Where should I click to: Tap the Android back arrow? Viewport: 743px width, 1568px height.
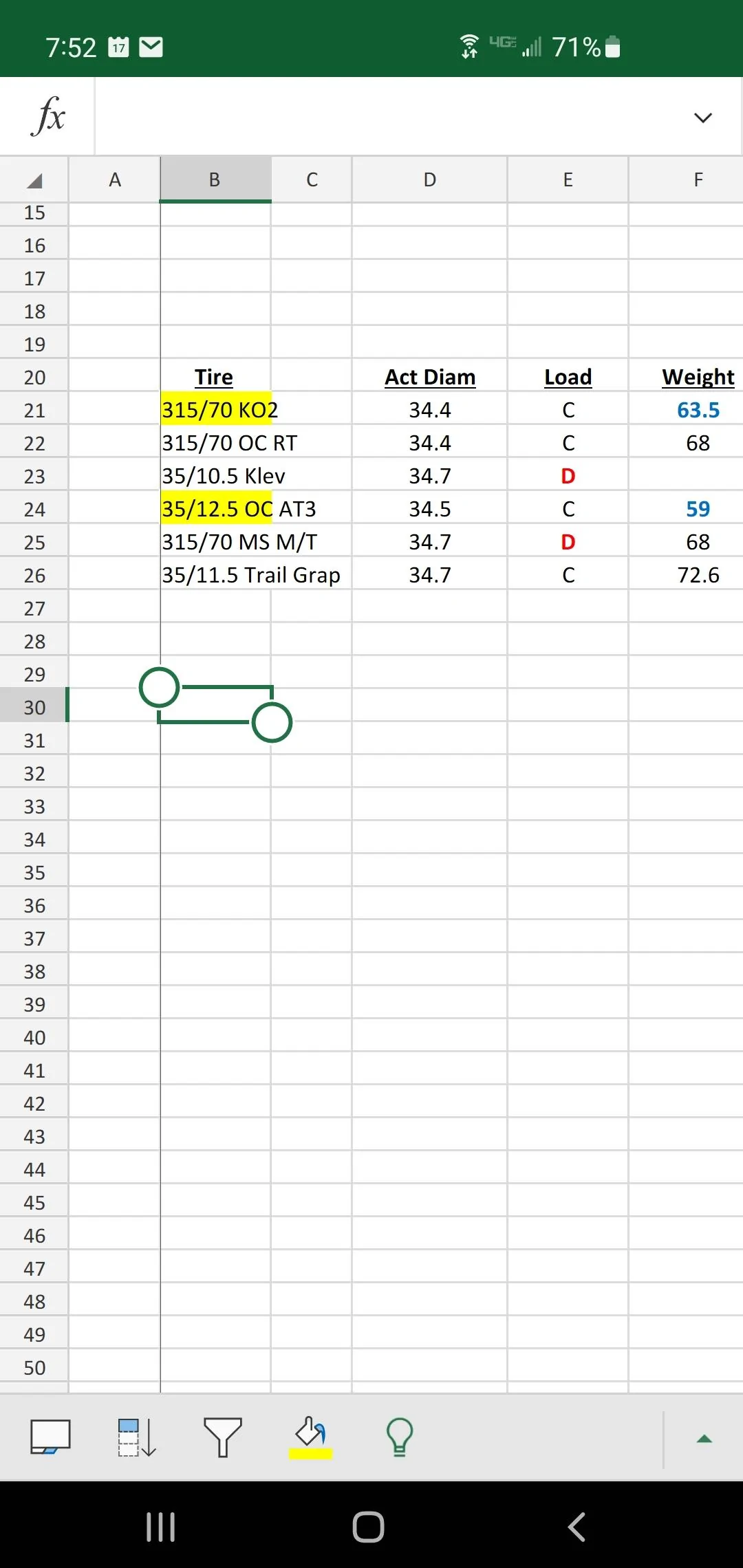point(577,1527)
